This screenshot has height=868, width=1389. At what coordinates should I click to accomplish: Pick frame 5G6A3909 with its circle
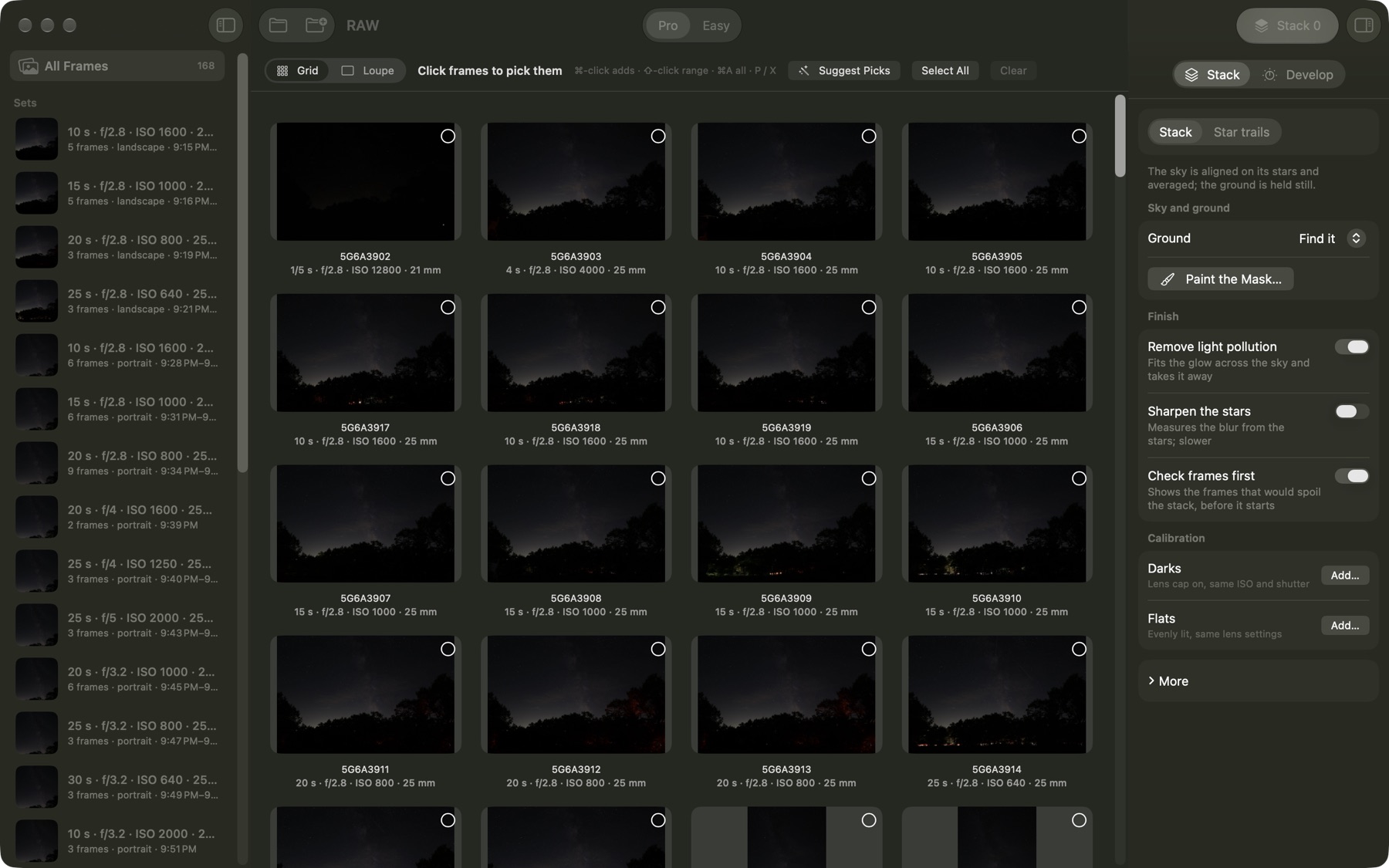pyautogui.click(x=869, y=478)
